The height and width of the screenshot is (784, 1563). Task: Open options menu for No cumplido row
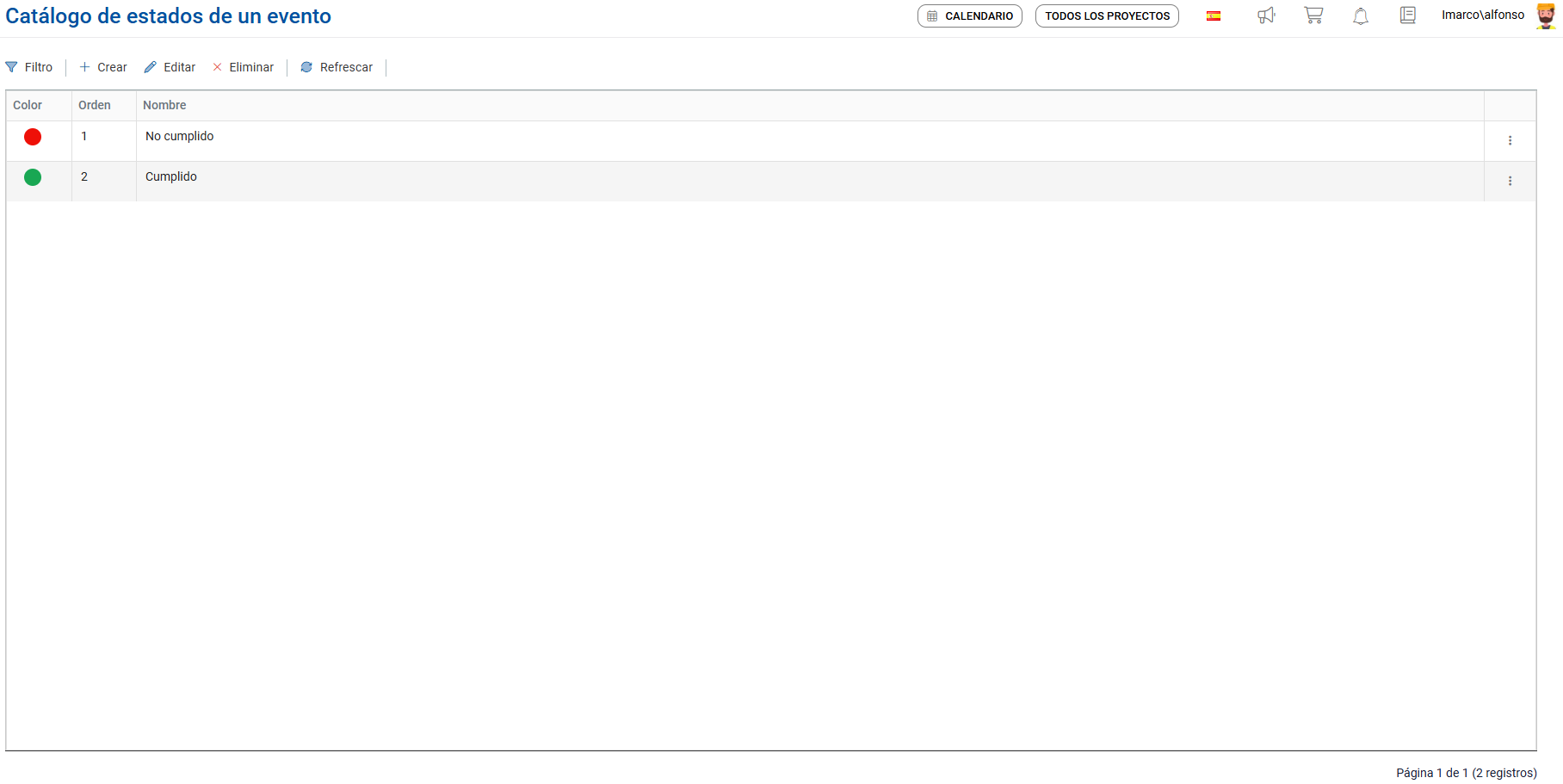click(1510, 140)
